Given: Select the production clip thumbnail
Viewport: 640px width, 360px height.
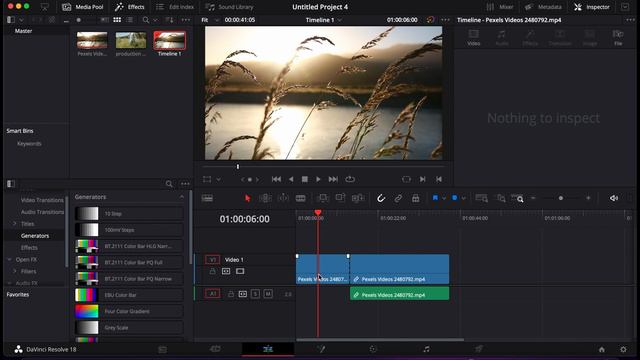Looking at the screenshot, I should [x=131, y=41].
